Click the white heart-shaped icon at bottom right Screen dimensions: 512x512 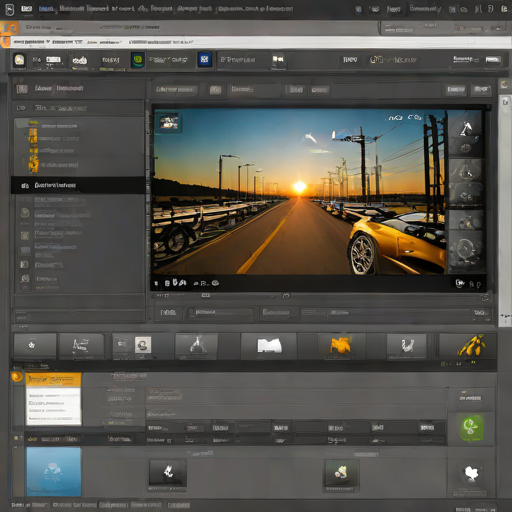coord(471,474)
